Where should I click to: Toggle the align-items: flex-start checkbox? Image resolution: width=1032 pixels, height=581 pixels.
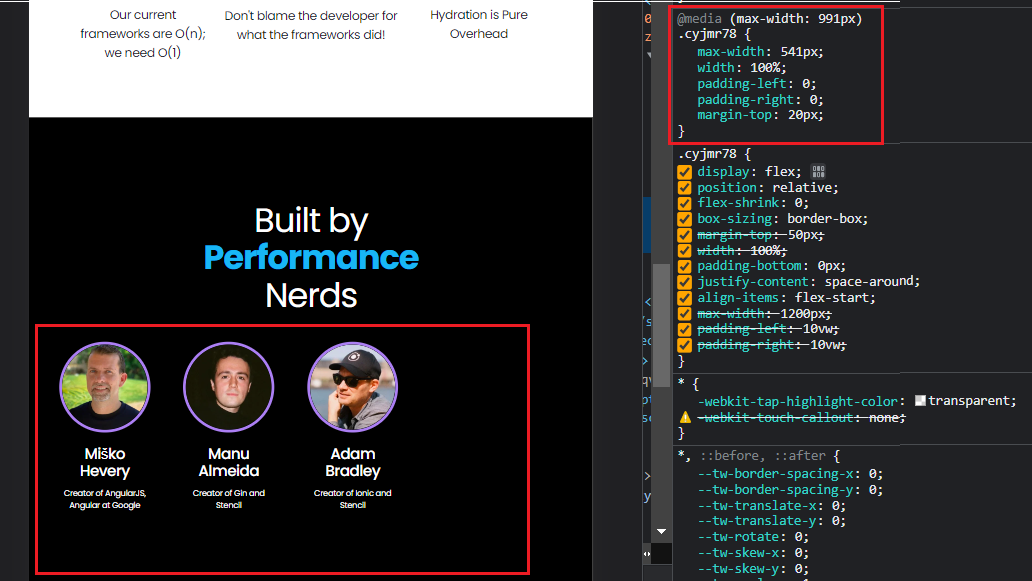point(684,297)
